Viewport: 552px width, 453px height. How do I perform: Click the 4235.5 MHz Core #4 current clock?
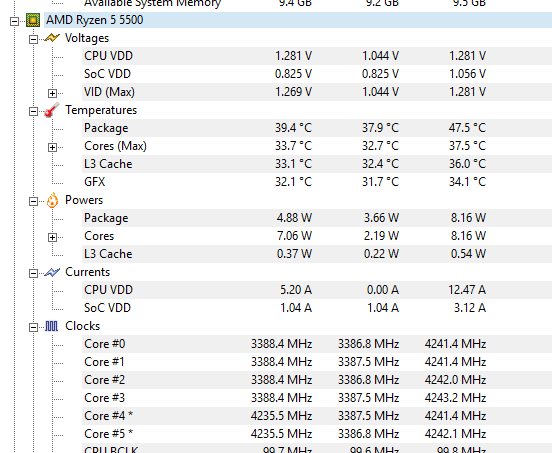[281, 416]
